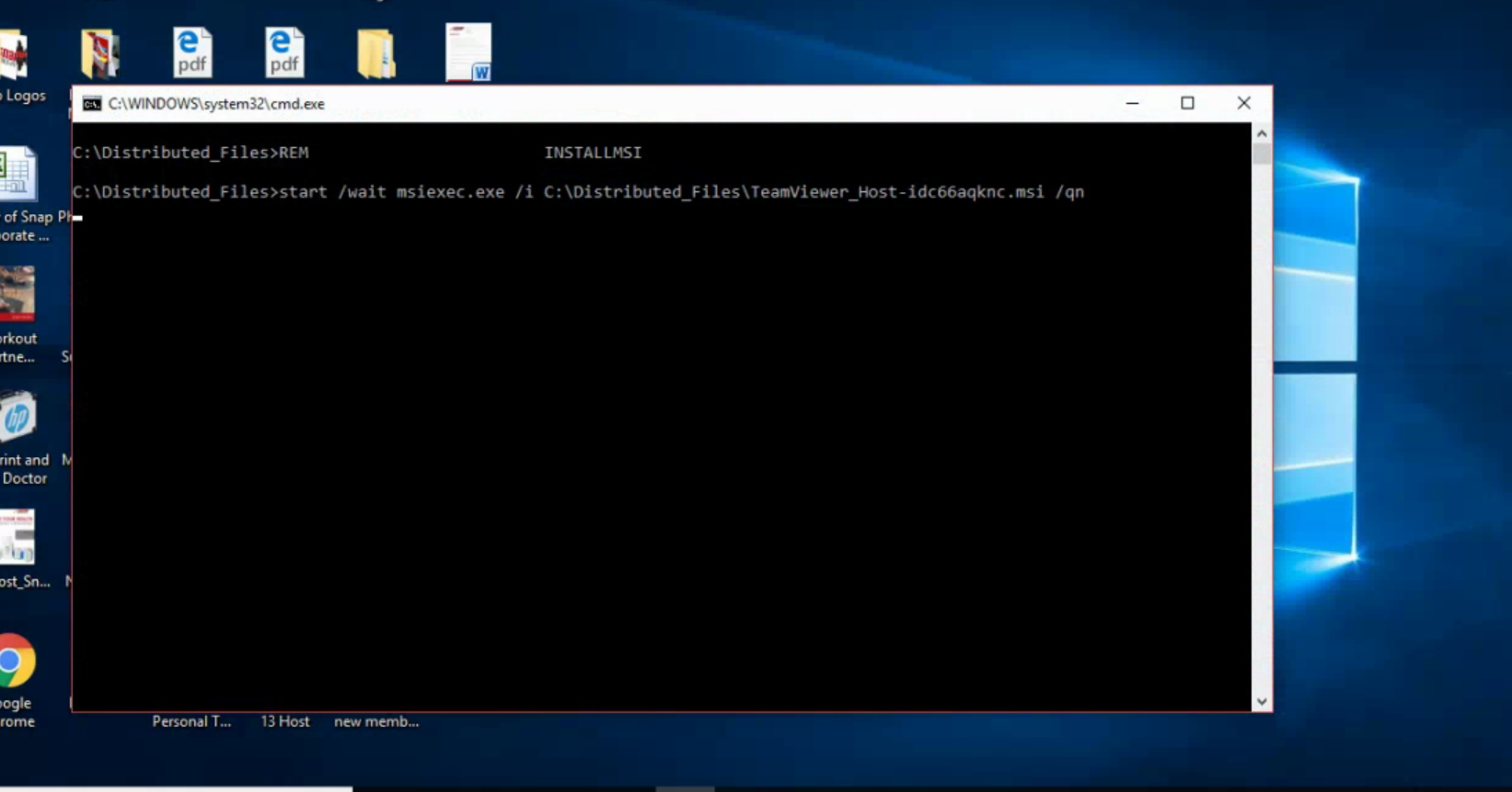1512x792 pixels.
Task: Click the TeamViewer_Host msi path text
Action: click(x=794, y=192)
